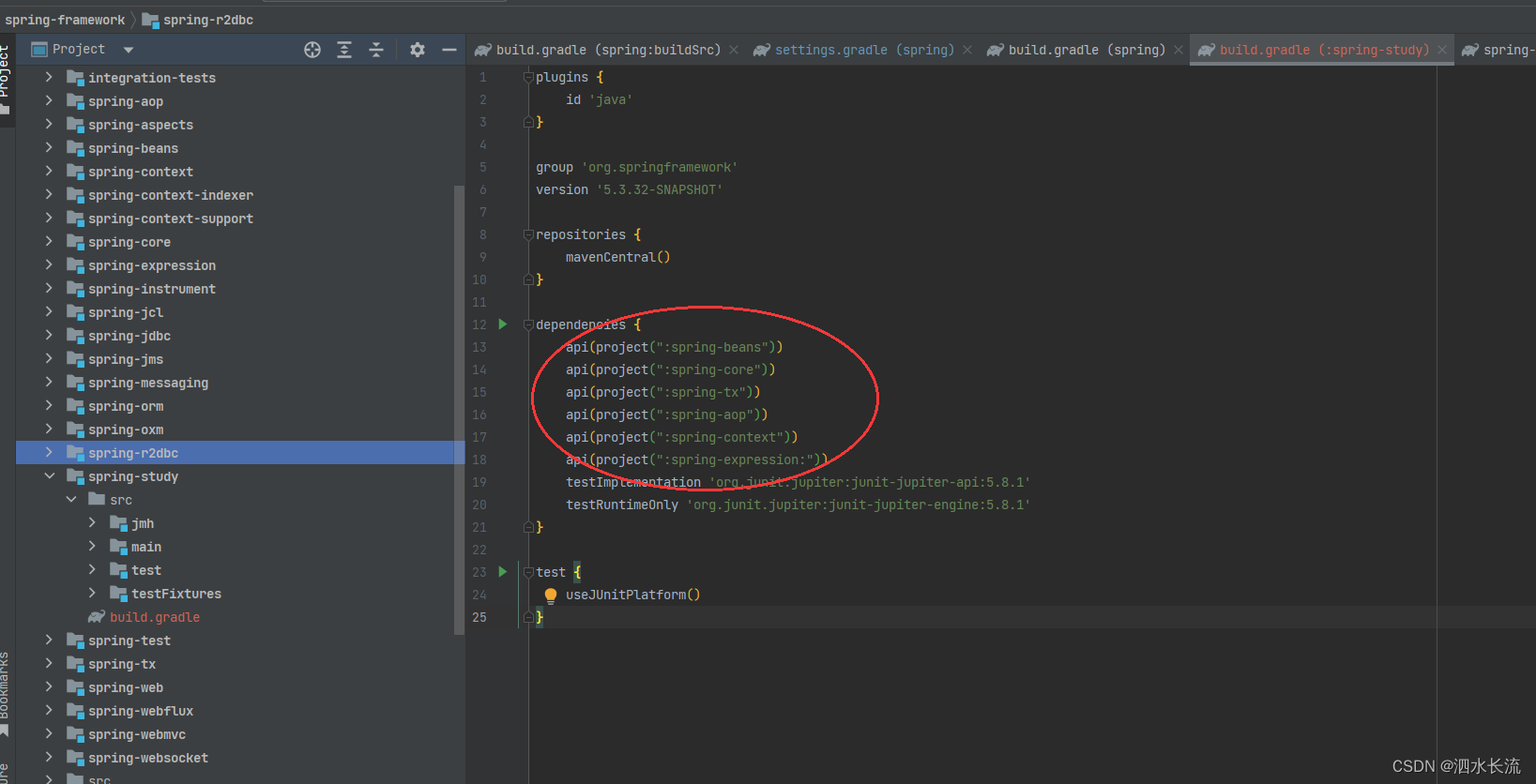
Task: Click the Expand All icon in Project panel
Action: pyautogui.click(x=344, y=50)
